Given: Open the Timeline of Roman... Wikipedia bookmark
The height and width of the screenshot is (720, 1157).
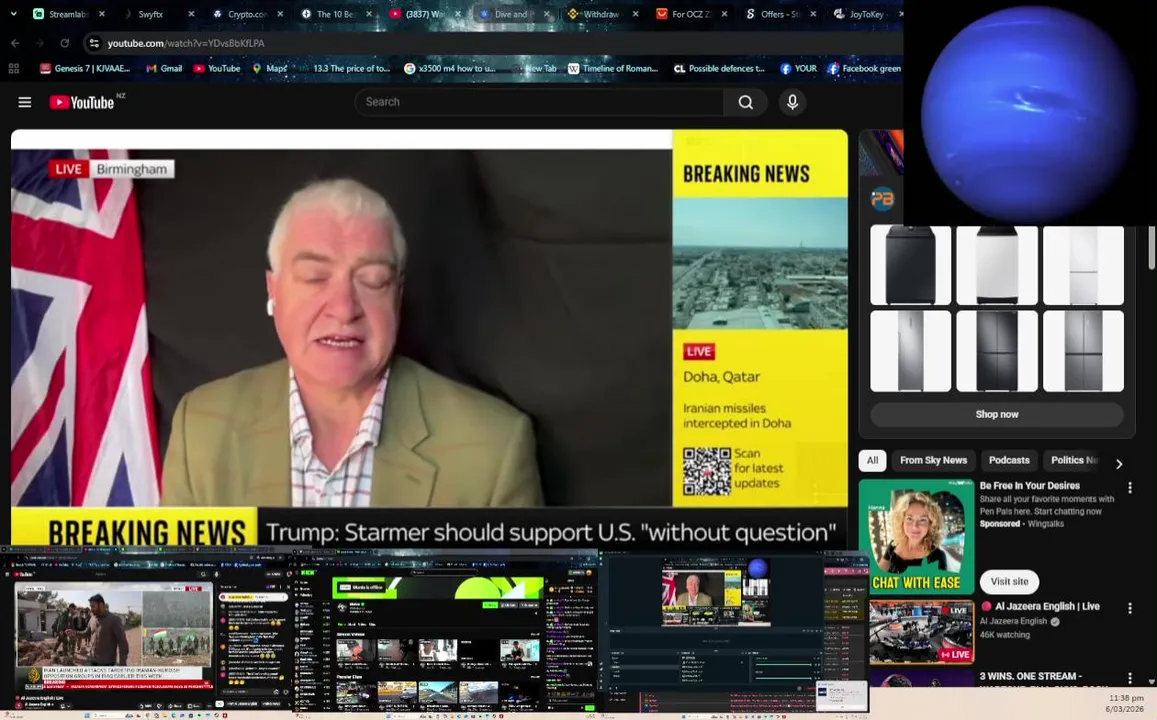Looking at the screenshot, I should pos(612,69).
